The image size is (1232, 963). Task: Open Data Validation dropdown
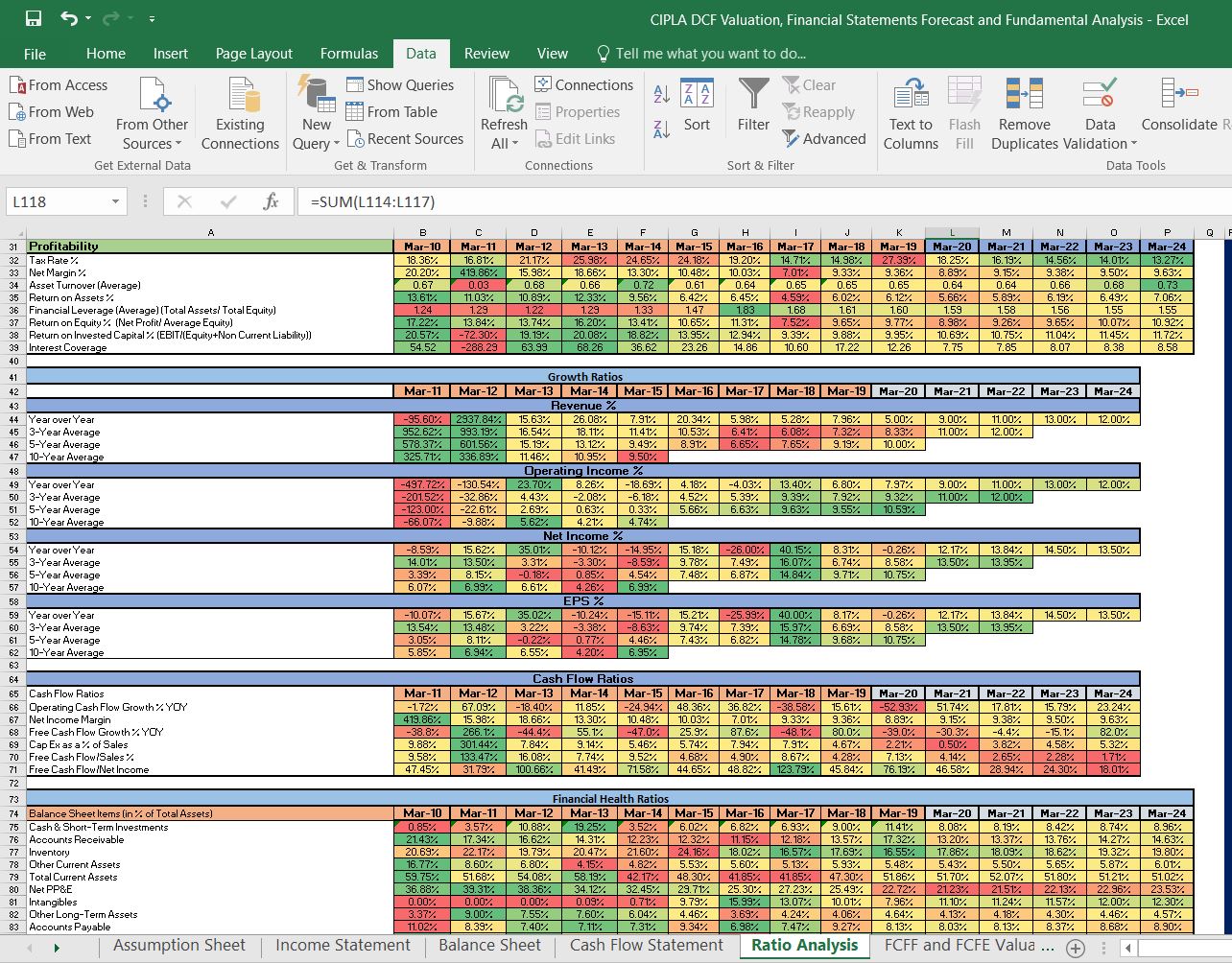tap(1101, 114)
